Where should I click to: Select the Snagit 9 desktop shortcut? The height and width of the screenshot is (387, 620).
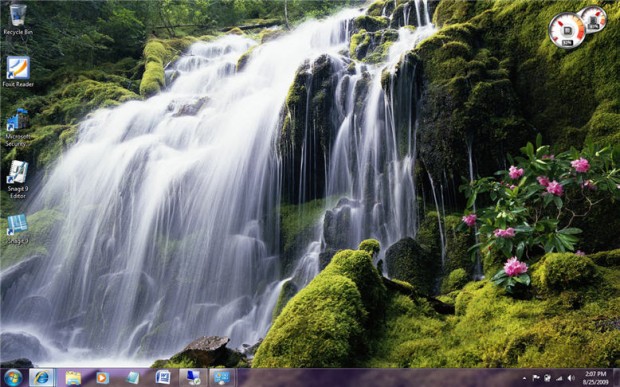click(x=18, y=229)
